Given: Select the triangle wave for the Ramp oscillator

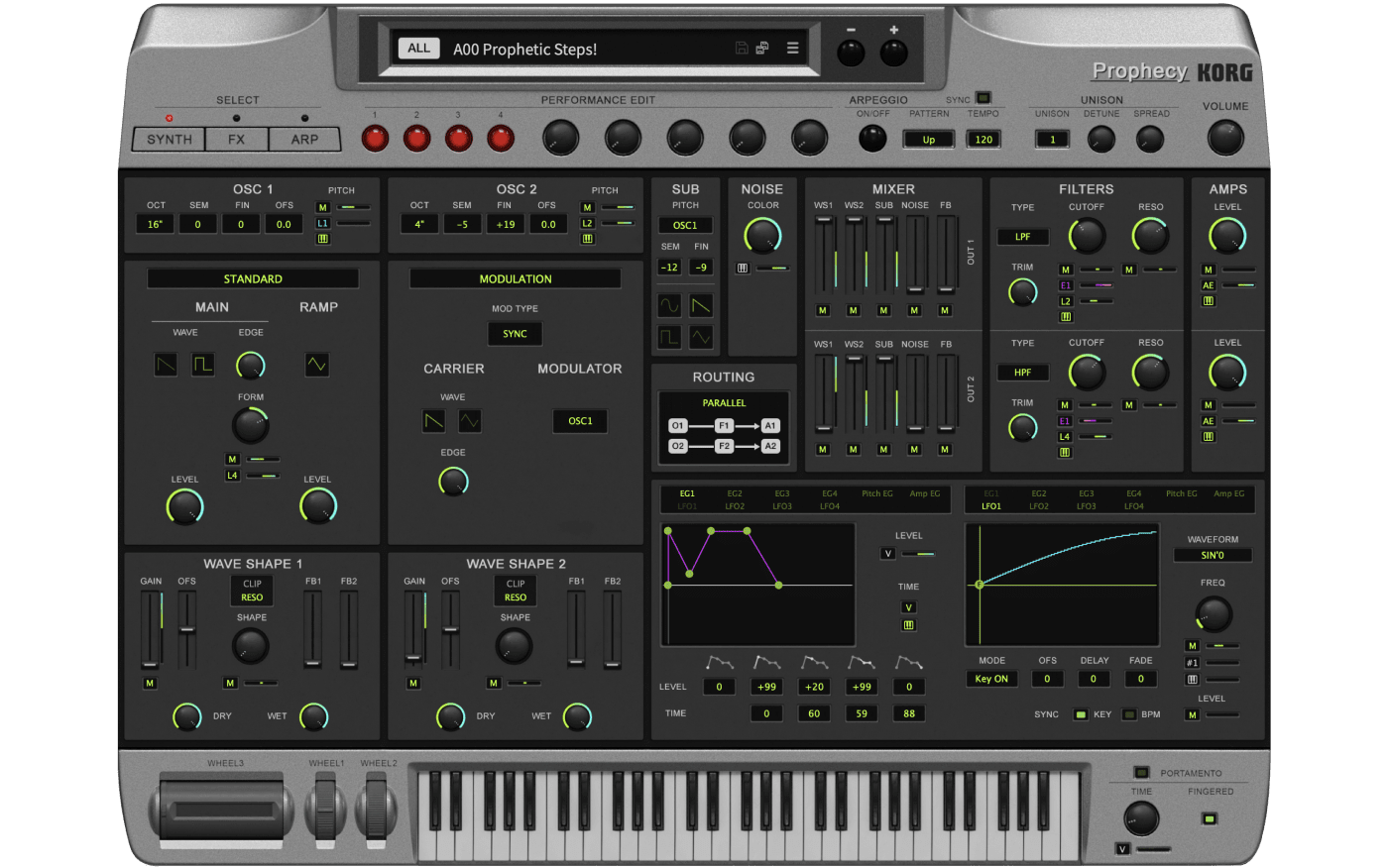Looking at the screenshot, I should [x=316, y=365].
